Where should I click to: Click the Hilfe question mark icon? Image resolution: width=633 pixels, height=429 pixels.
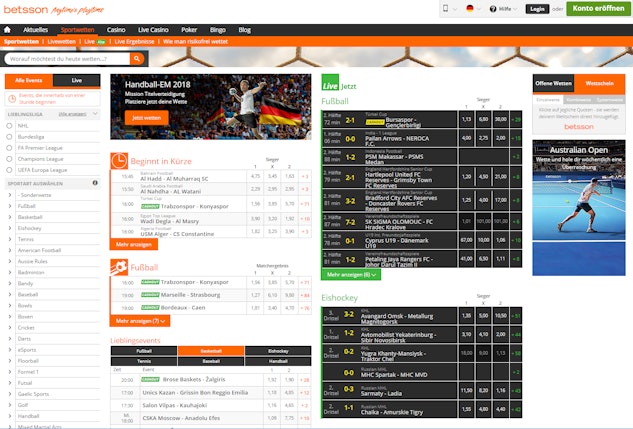tap(493, 9)
